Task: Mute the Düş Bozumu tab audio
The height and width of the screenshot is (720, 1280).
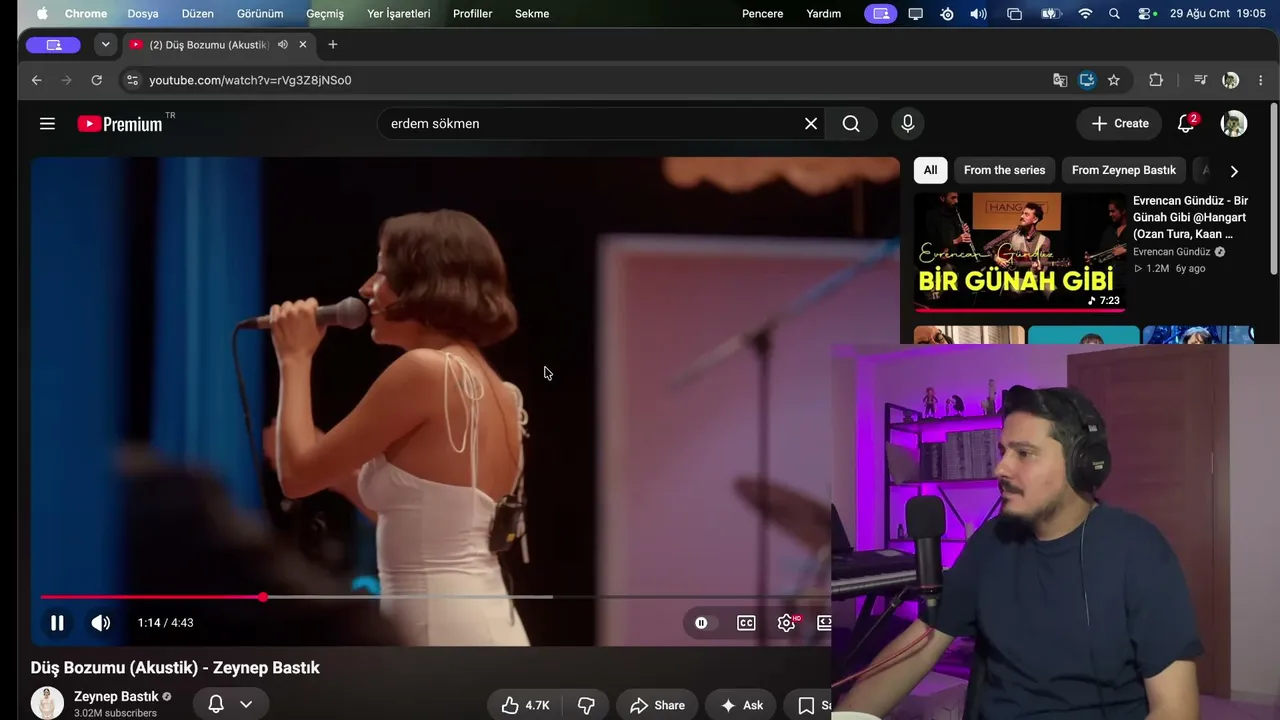Action: 283,44
